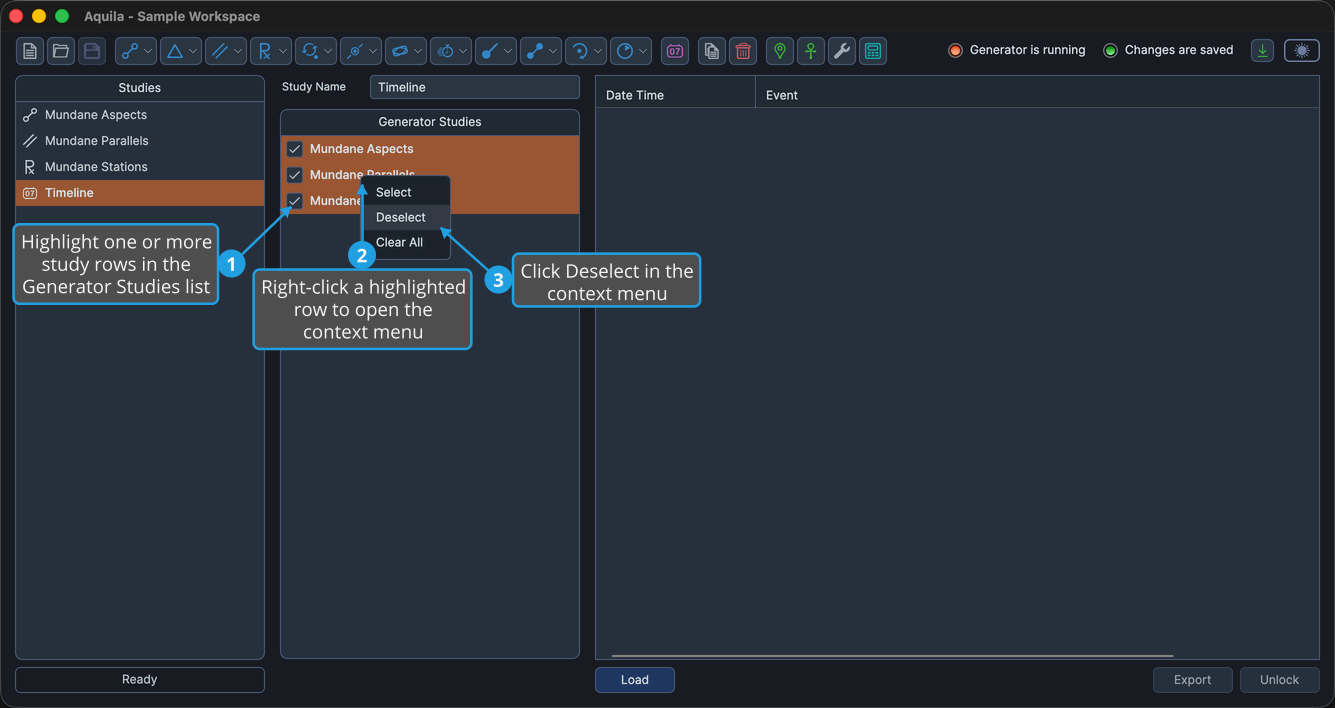
Task: Click the Ready status bar
Action: click(x=140, y=680)
